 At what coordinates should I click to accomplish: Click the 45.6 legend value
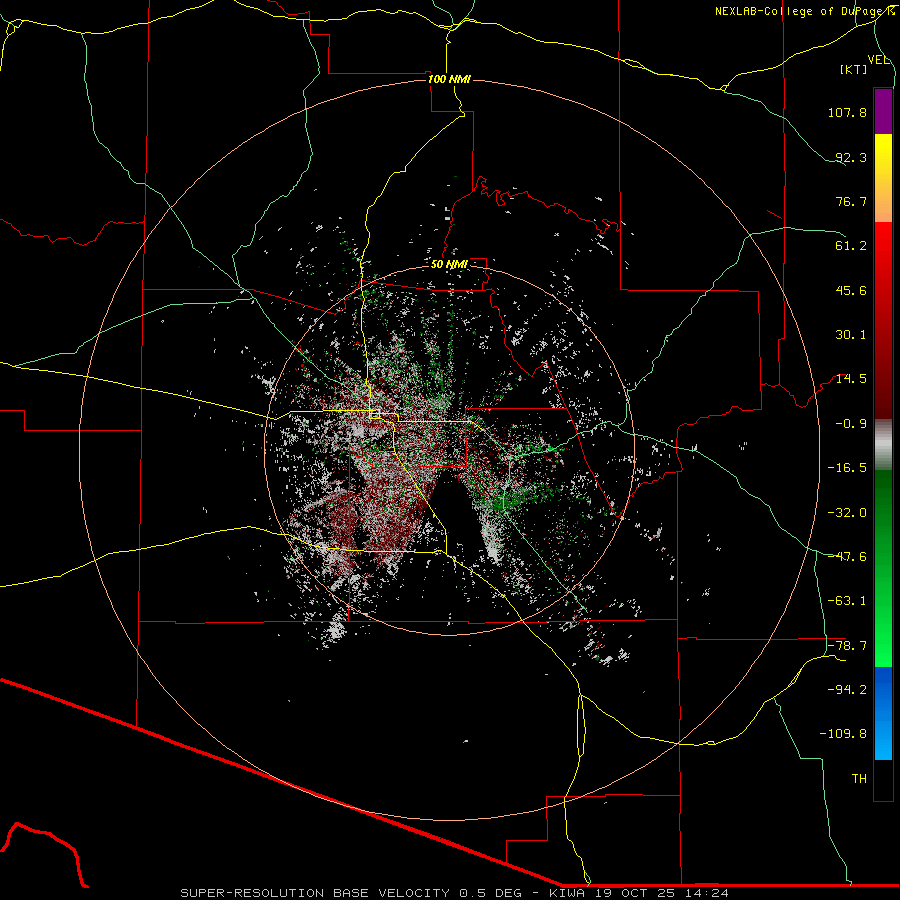pyautogui.click(x=851, y=290)
